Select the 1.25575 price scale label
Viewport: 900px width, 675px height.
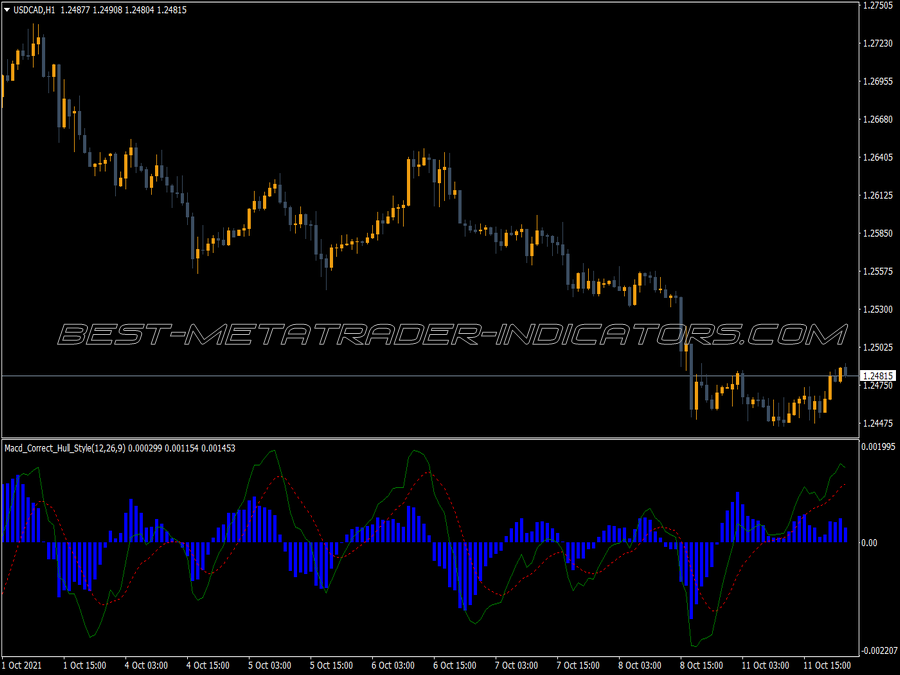coord(878,271)
